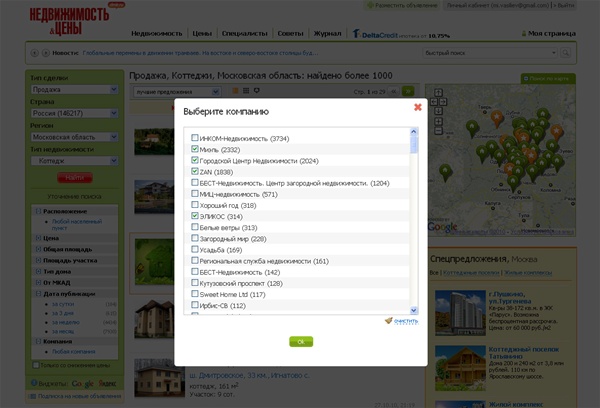Click the company list scrollbar down arrow

coord(414,310)
